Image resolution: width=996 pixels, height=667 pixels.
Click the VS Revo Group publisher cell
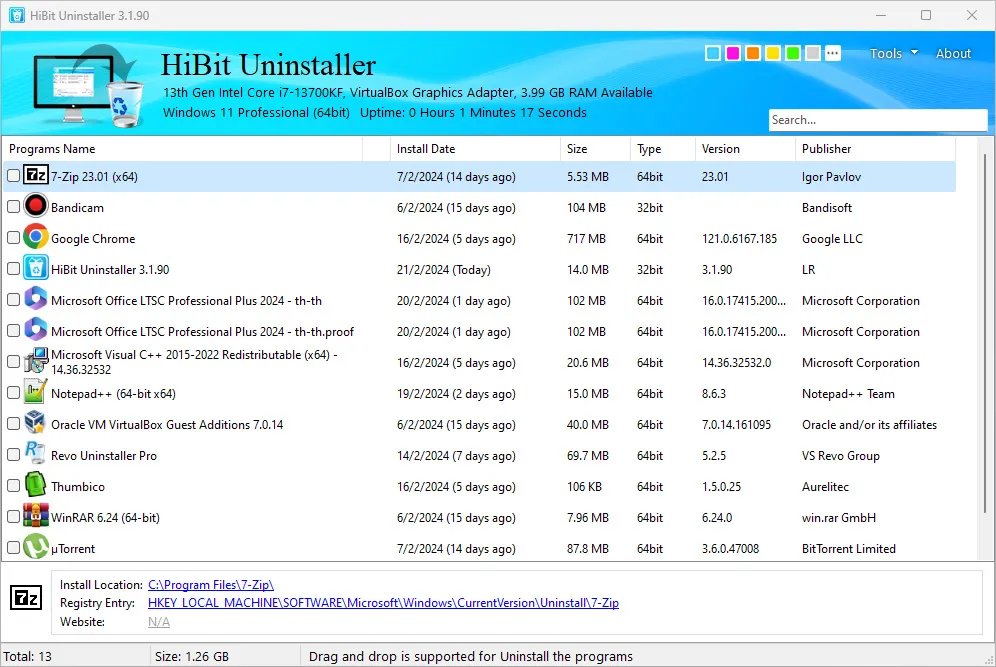click(x=840, y=455)
